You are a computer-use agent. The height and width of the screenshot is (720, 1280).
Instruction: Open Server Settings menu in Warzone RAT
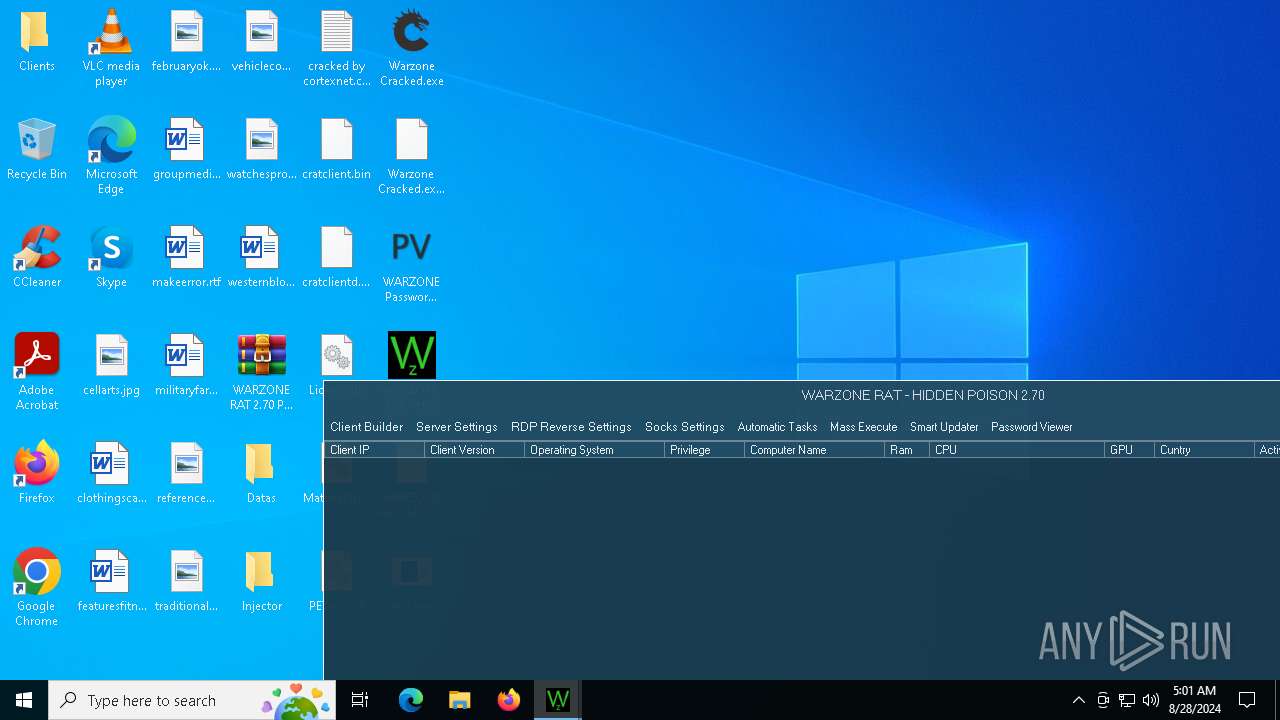456,427
